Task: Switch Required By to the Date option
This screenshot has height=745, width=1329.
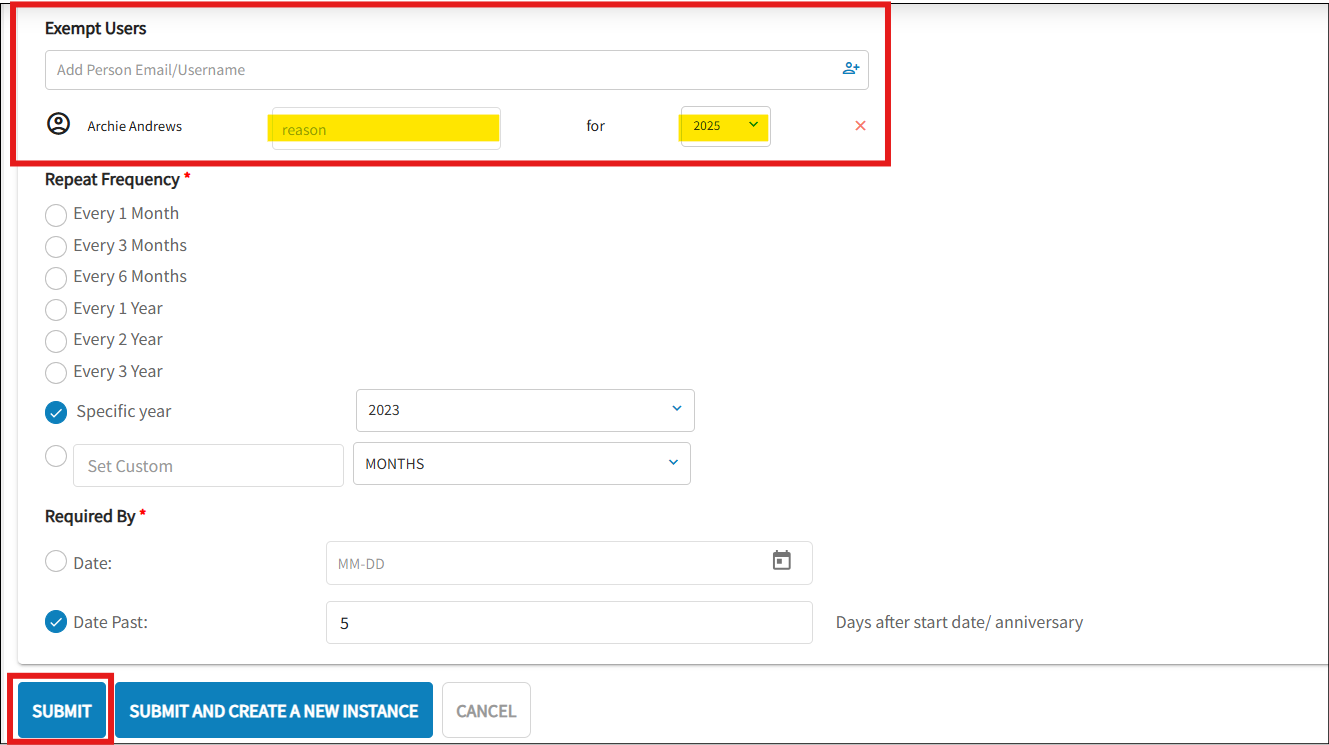Action: click(x=56, y=561)
